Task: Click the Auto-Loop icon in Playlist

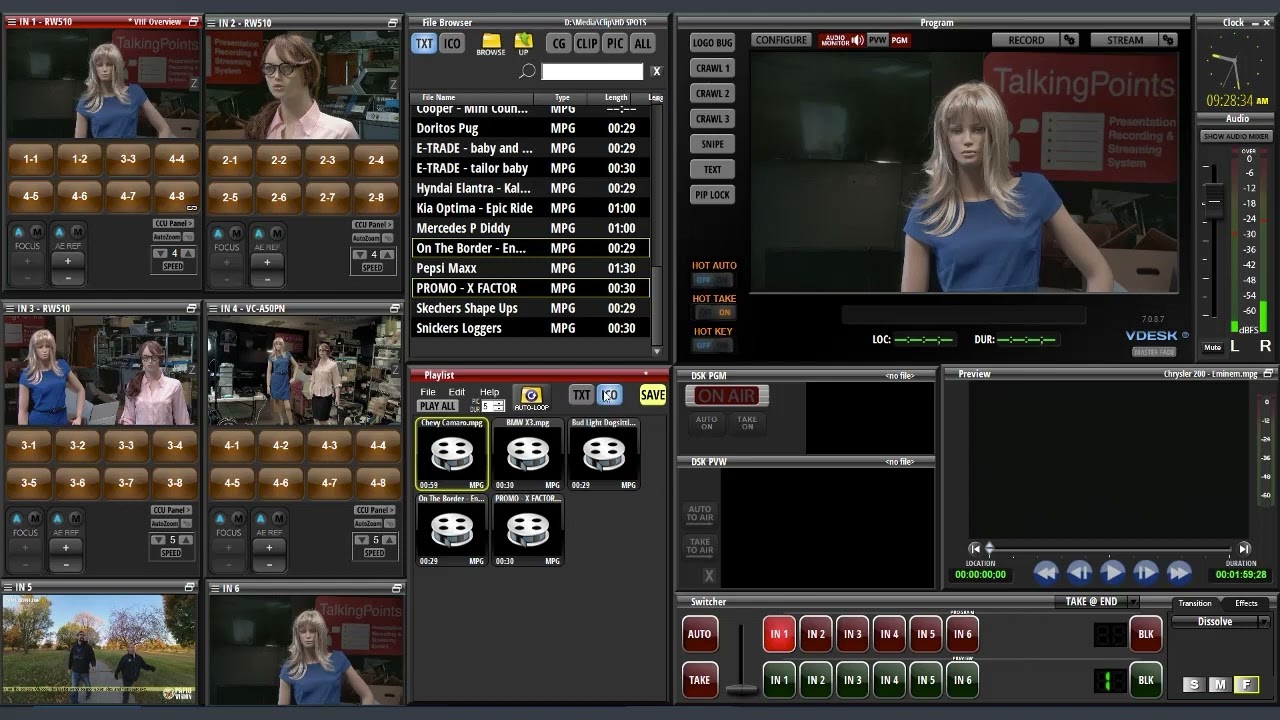Action: click(x=531, y=397)
